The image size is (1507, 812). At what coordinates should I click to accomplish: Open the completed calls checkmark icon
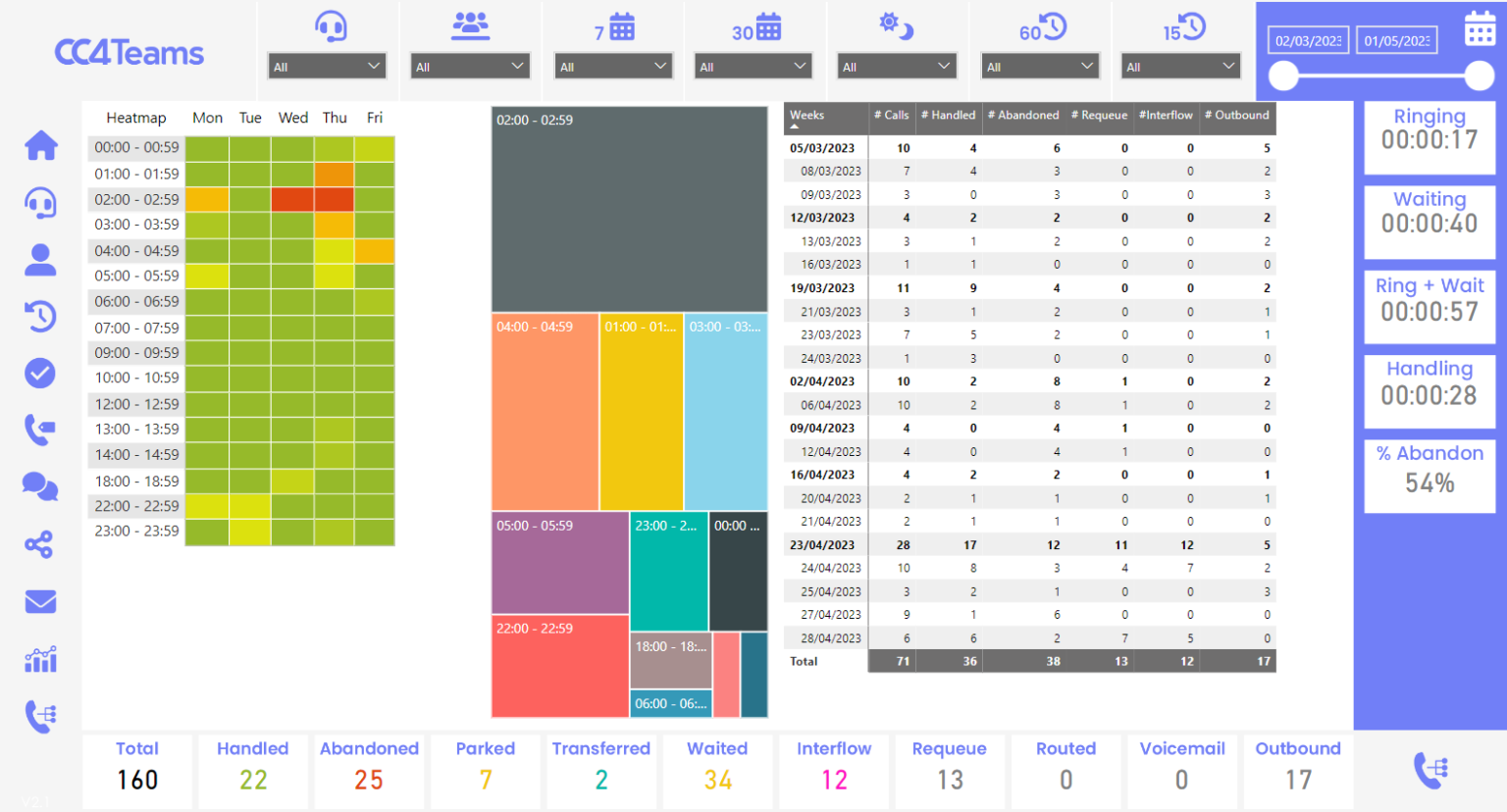(39, 373)
